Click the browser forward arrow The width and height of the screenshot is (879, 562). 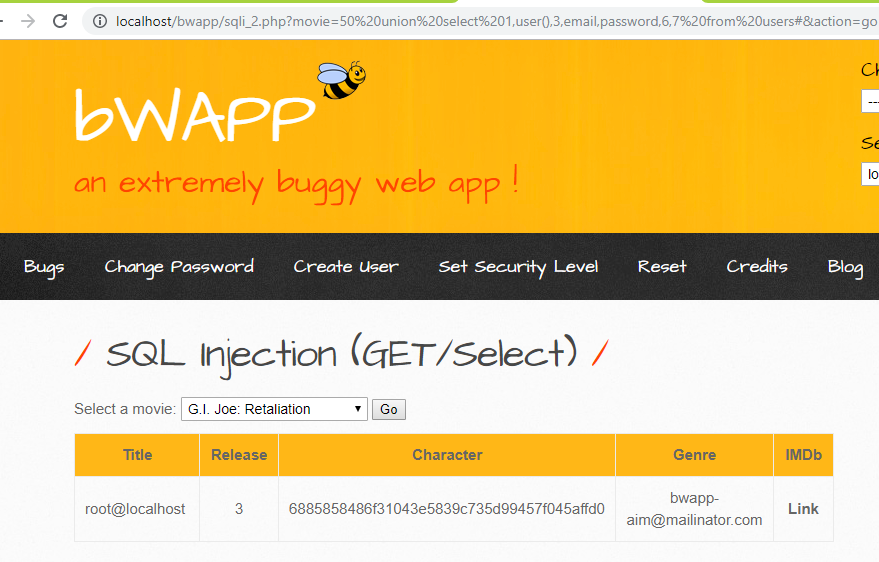[28, 21]
